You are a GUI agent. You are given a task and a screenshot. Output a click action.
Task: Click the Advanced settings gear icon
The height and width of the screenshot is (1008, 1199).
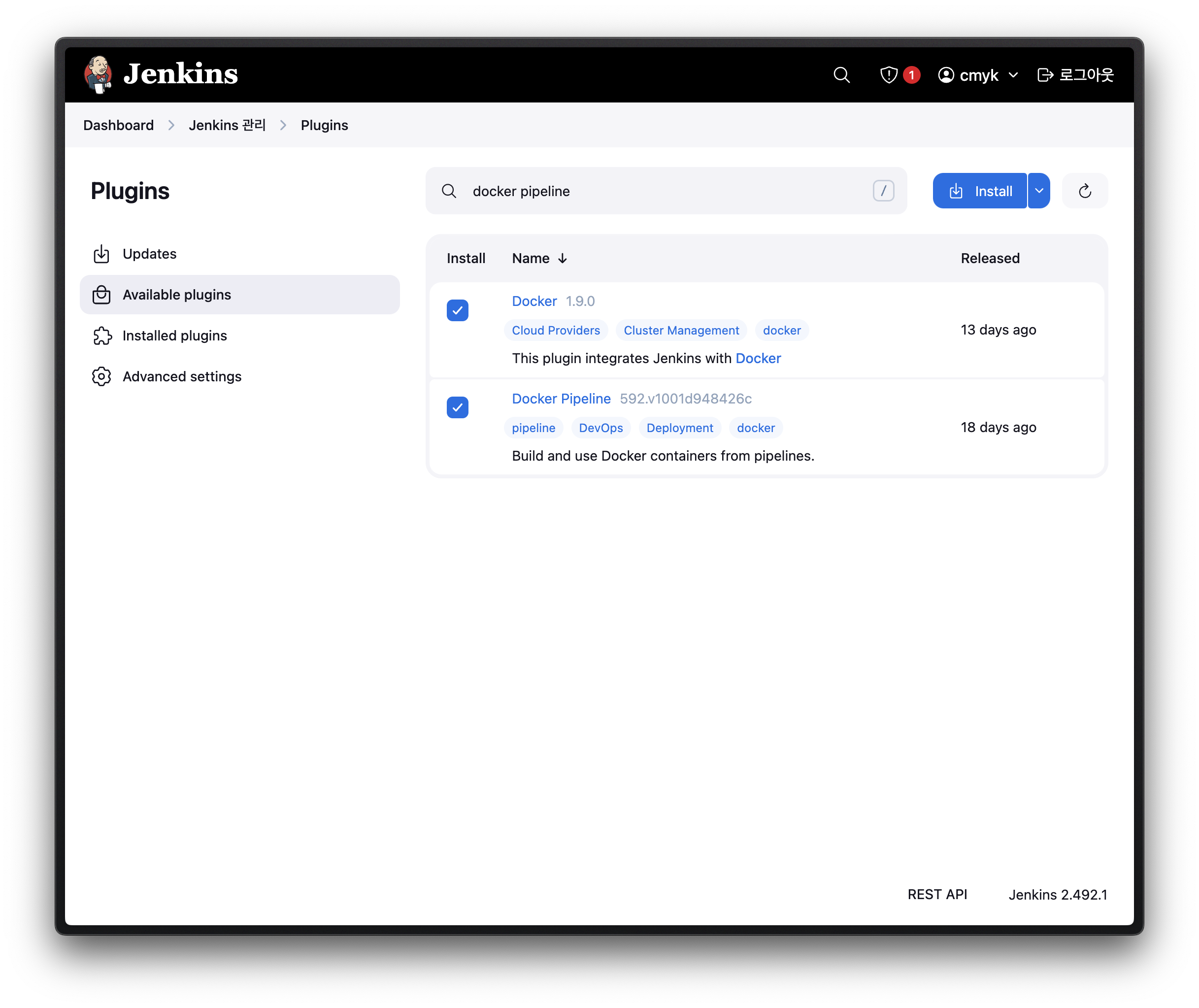tap(101, 376)
